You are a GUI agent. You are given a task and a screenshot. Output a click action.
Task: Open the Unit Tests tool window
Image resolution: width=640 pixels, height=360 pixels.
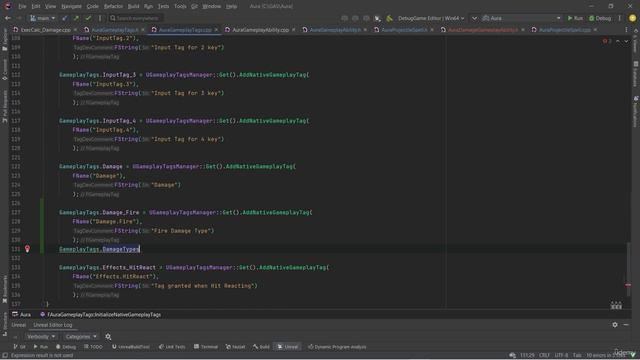[172, 347]
